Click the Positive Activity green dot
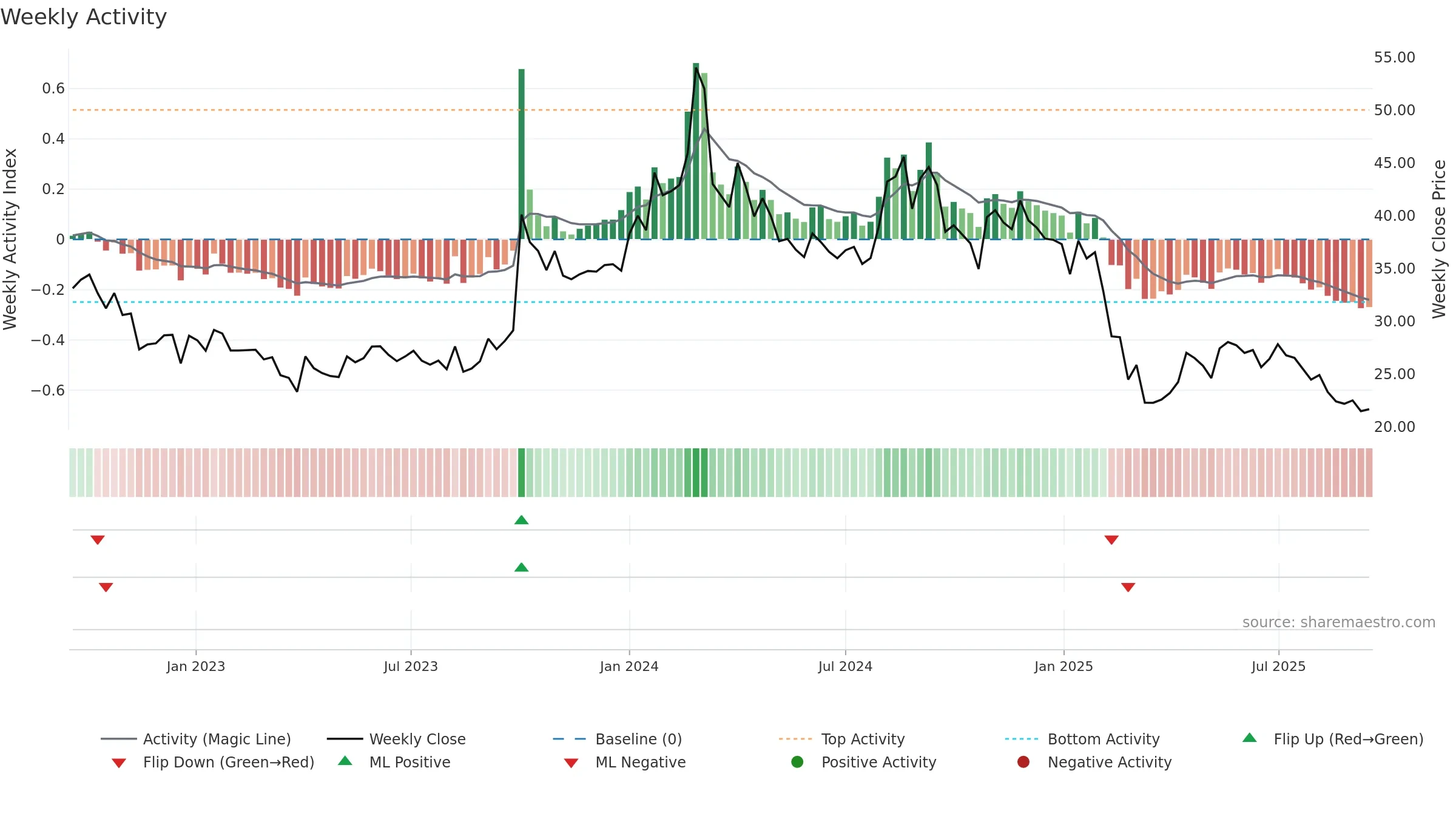Image resolution: width=1456 pixels, height=819 pixels. (x=797, y=762)
